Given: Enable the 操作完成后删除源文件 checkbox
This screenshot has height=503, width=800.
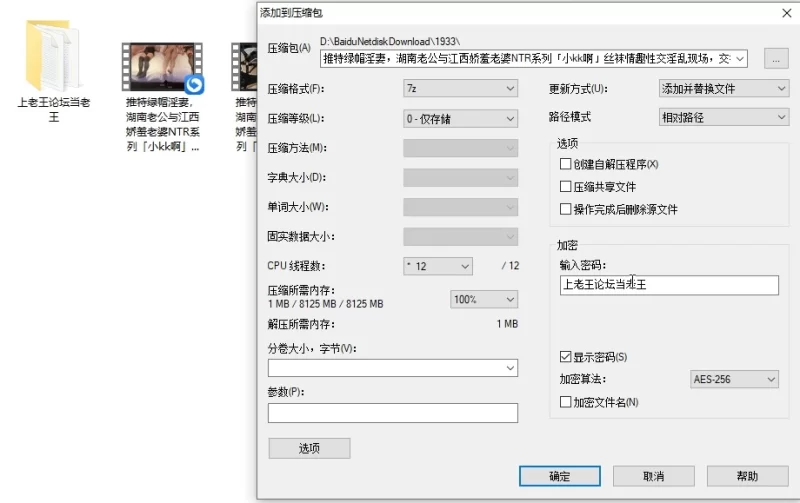Looking at the screenshot, I should (x=565, y=209).
